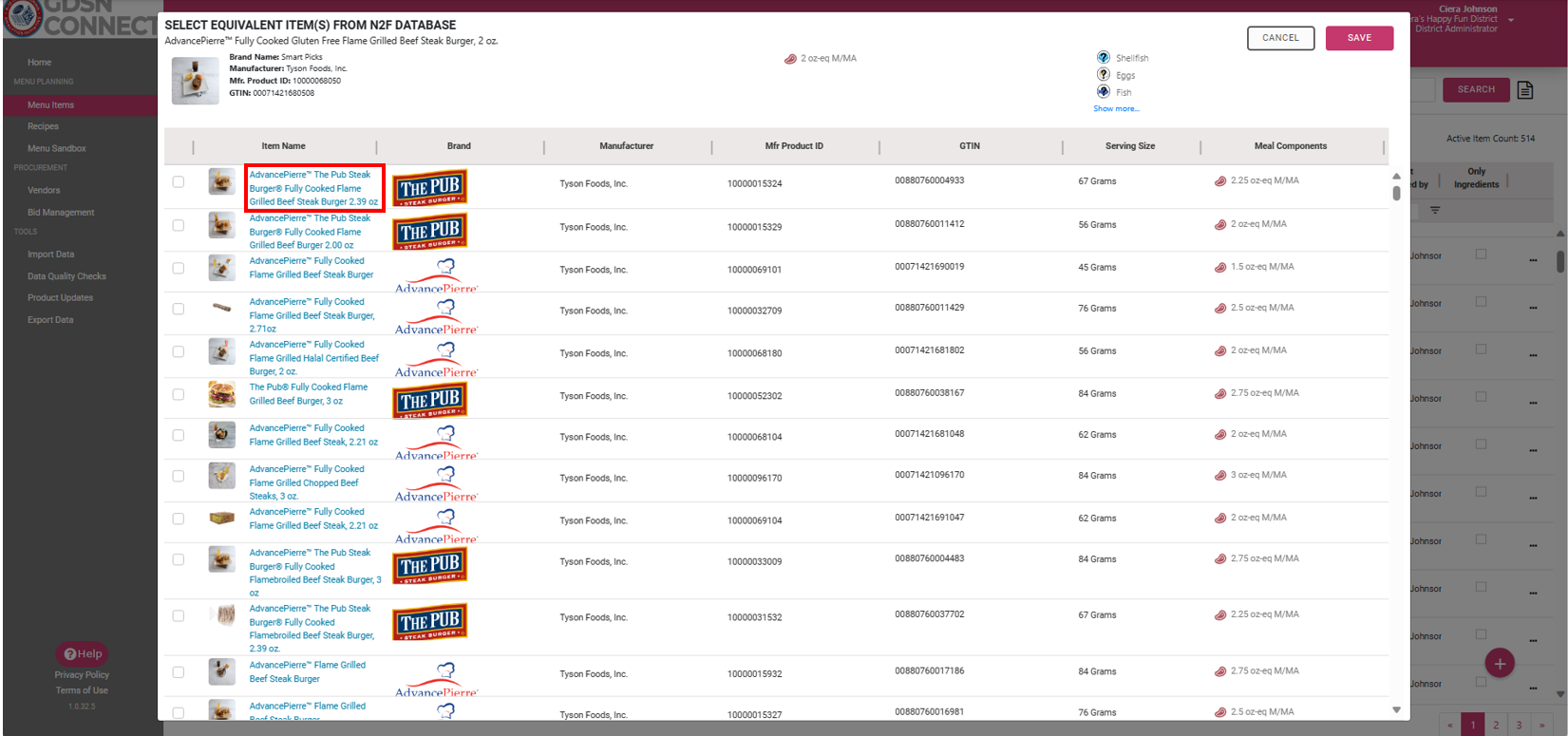
Task: Open Menu Items in the sidebar
Action: pos(50,105)
